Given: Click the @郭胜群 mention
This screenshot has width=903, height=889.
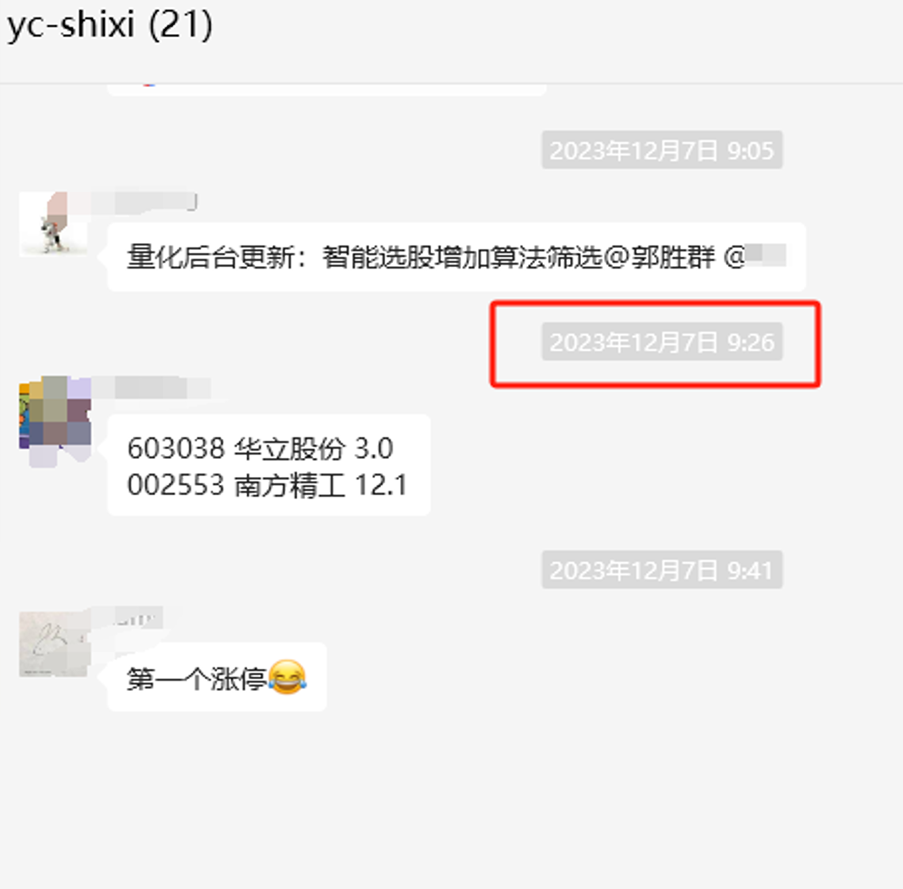Looking at the screenshot, I should tap(659, 257).
